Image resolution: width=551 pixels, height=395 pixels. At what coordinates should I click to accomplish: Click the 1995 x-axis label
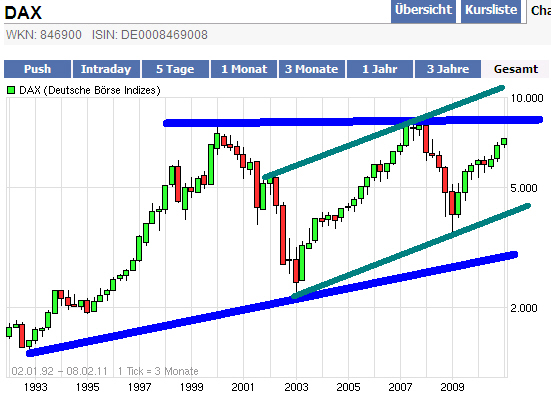(87, 387)
